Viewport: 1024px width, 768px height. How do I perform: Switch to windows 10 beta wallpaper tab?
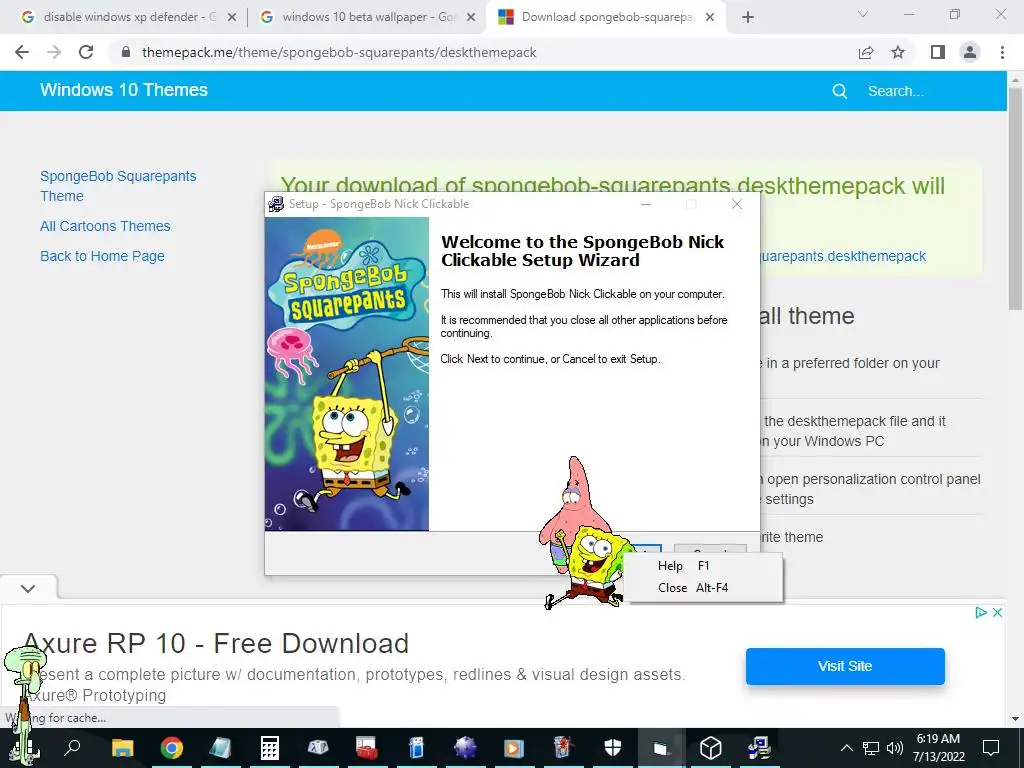(x=368, y=17)
